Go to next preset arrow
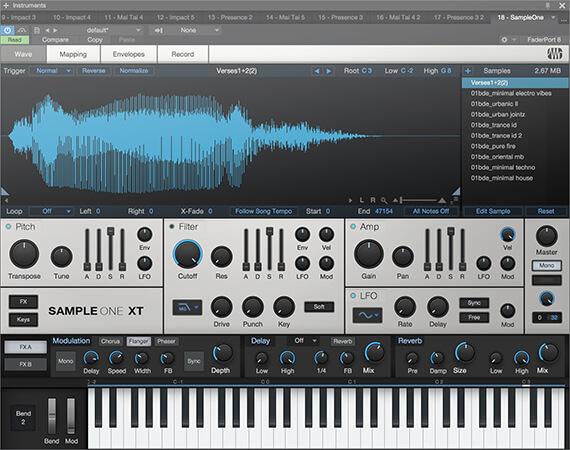This screenshot has height=450, width=570. (55, 30)
